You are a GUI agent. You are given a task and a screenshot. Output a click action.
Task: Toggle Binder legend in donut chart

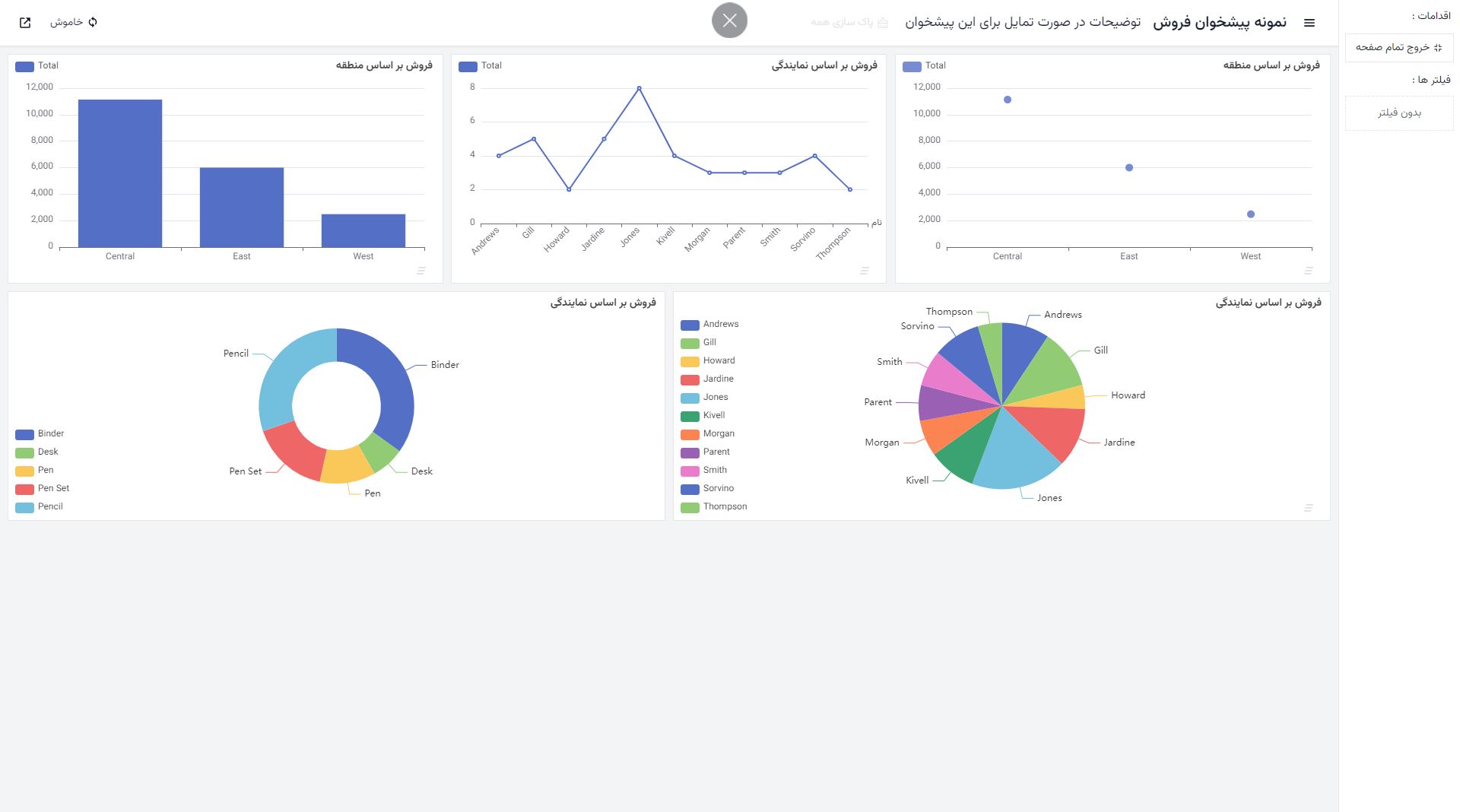(x=40, y=434)
